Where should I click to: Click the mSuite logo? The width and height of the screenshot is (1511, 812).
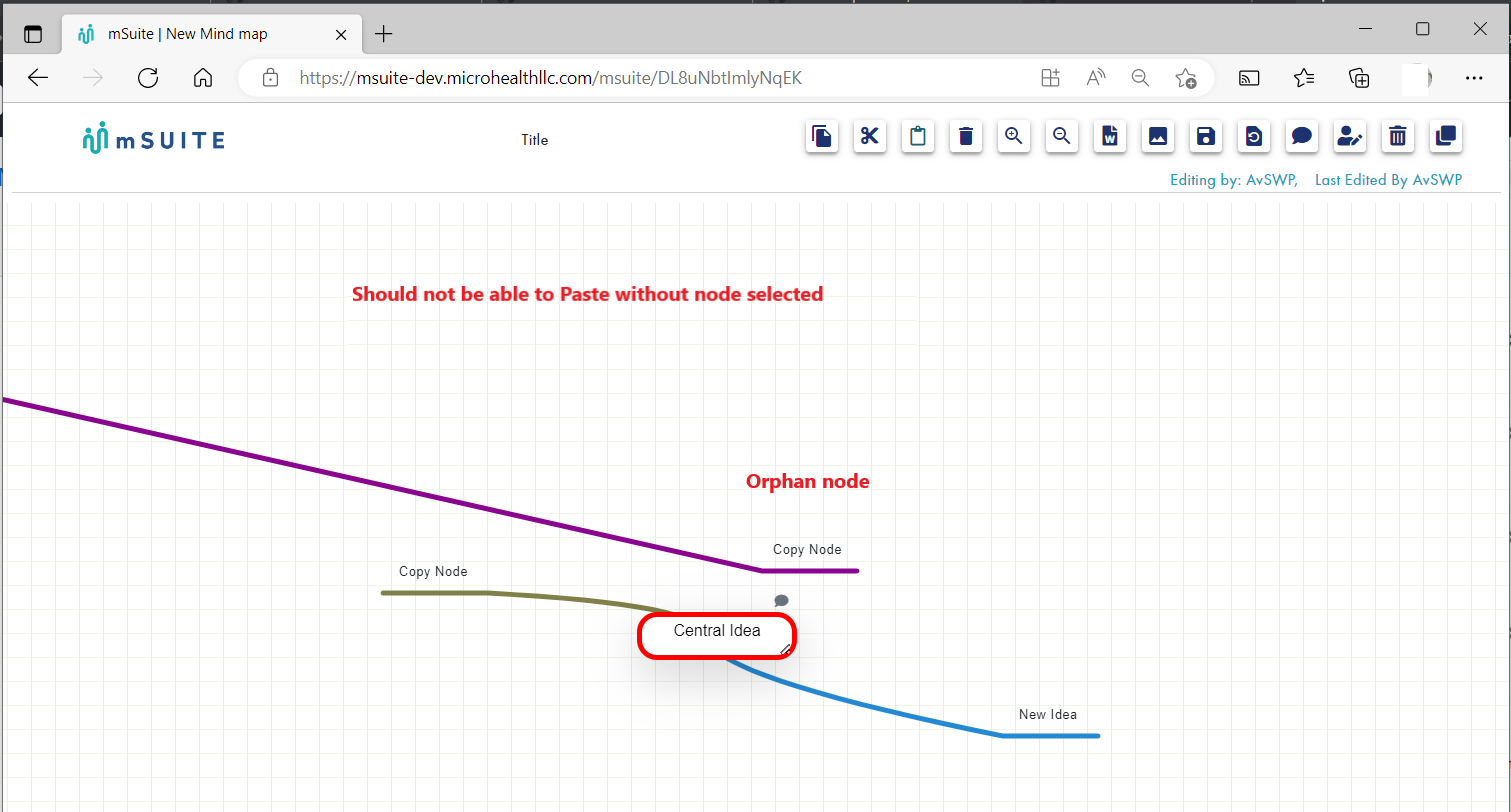152,137
